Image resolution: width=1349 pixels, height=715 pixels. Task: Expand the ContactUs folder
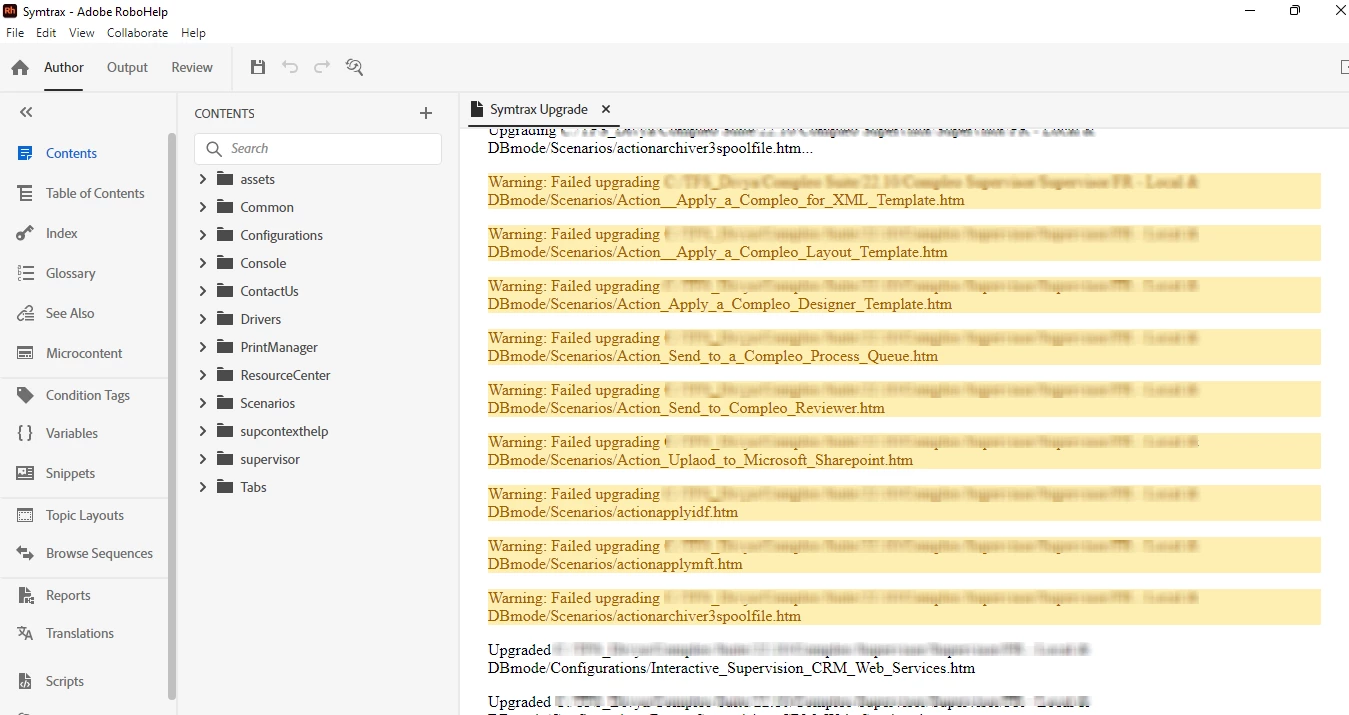coord(202,291)
